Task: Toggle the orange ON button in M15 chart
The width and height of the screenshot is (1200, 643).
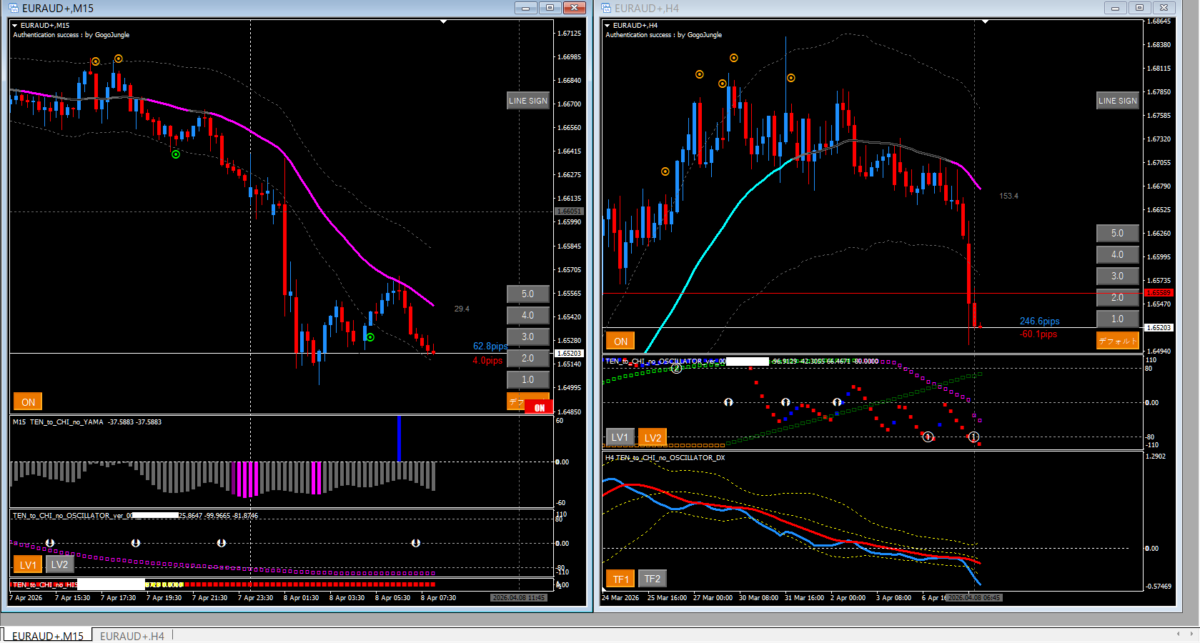Action: pyautogui.click(x=27, y=401)
